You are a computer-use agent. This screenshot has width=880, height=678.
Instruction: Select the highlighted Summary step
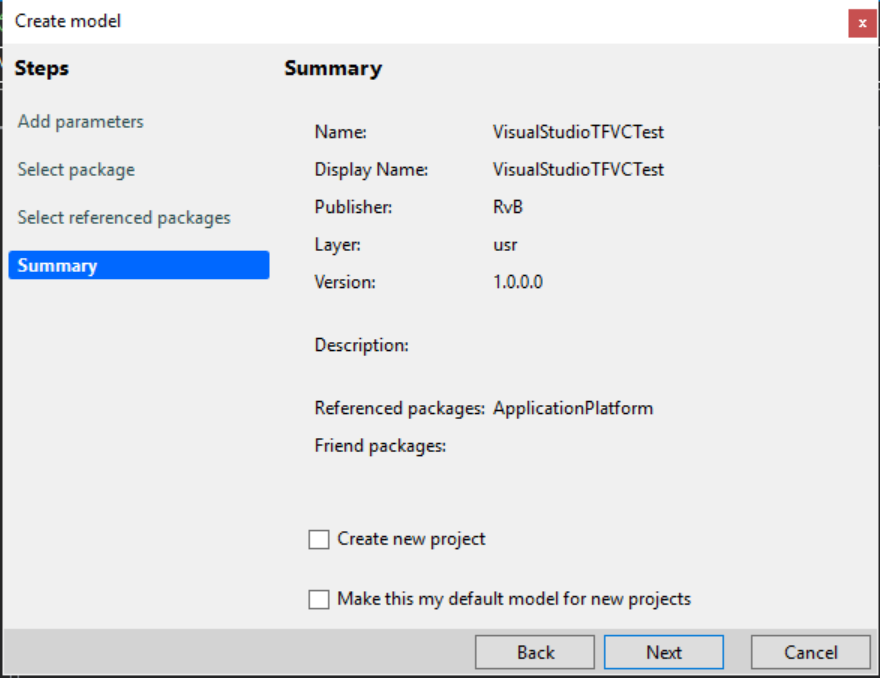pyautogui.click(x=139, y=265)
